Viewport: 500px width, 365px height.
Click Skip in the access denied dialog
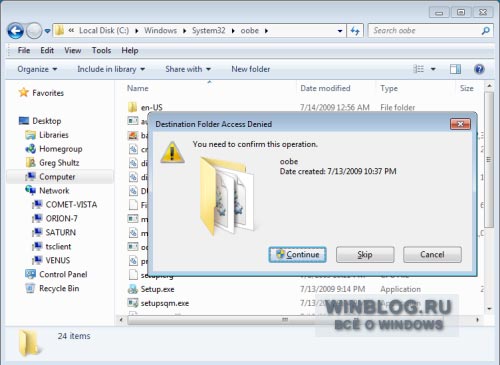click(x=365, y=255)
